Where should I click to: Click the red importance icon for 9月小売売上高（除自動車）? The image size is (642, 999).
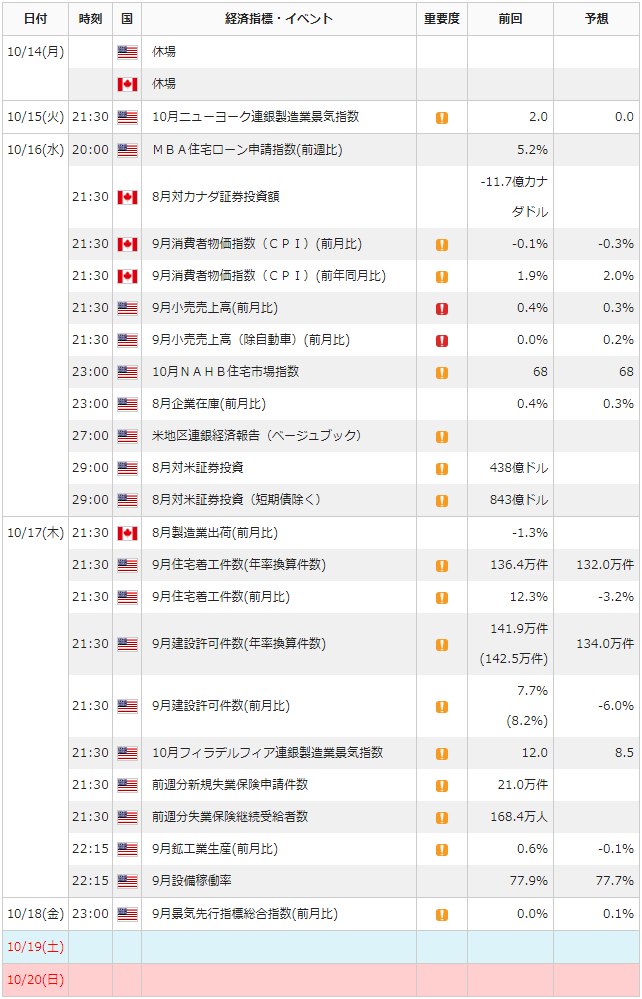click(x=442, y=340)
